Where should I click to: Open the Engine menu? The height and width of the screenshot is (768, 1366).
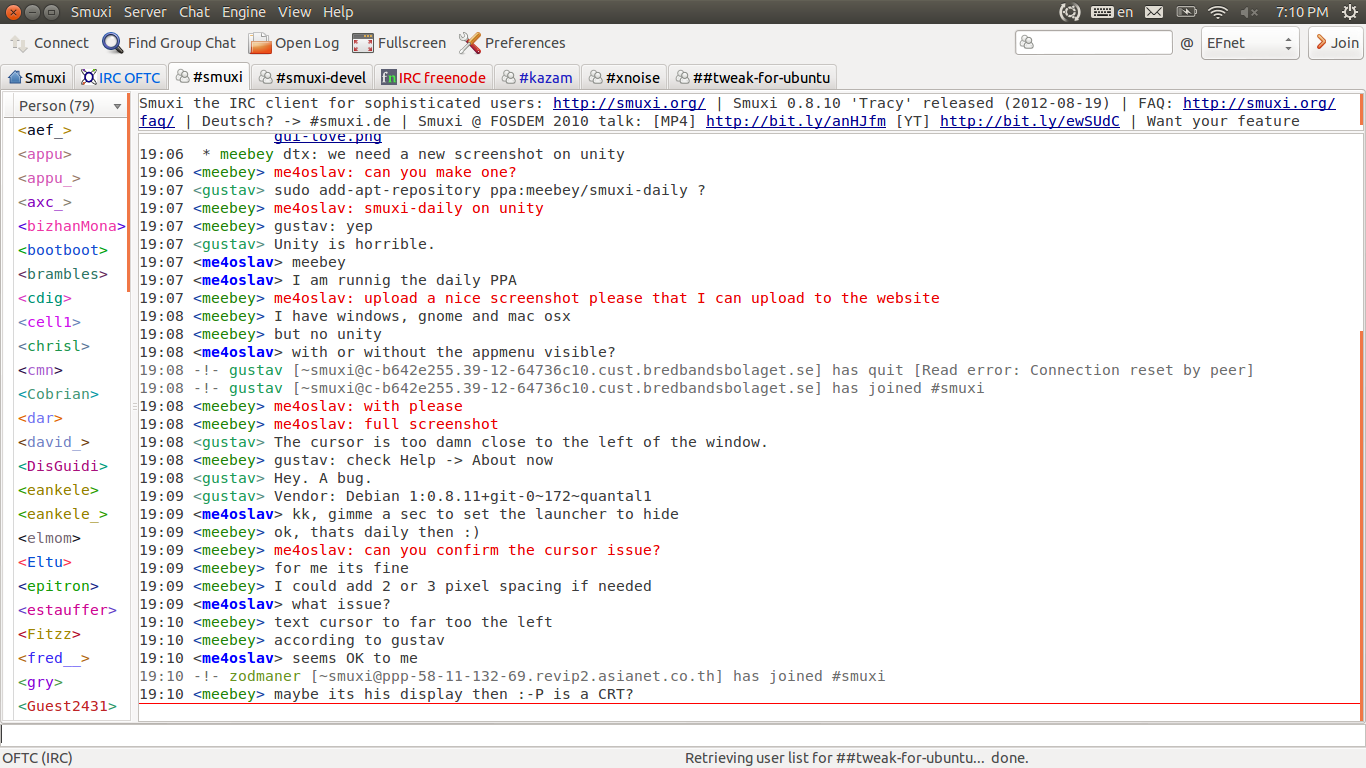pos(243,12)
